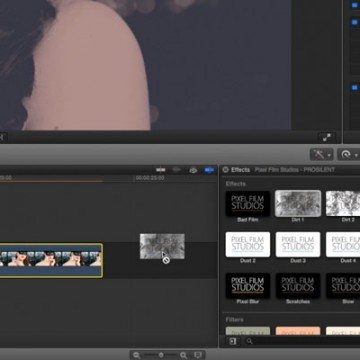
Task: Select the video clip in the timeline
Action: click(x=51, y=261)
